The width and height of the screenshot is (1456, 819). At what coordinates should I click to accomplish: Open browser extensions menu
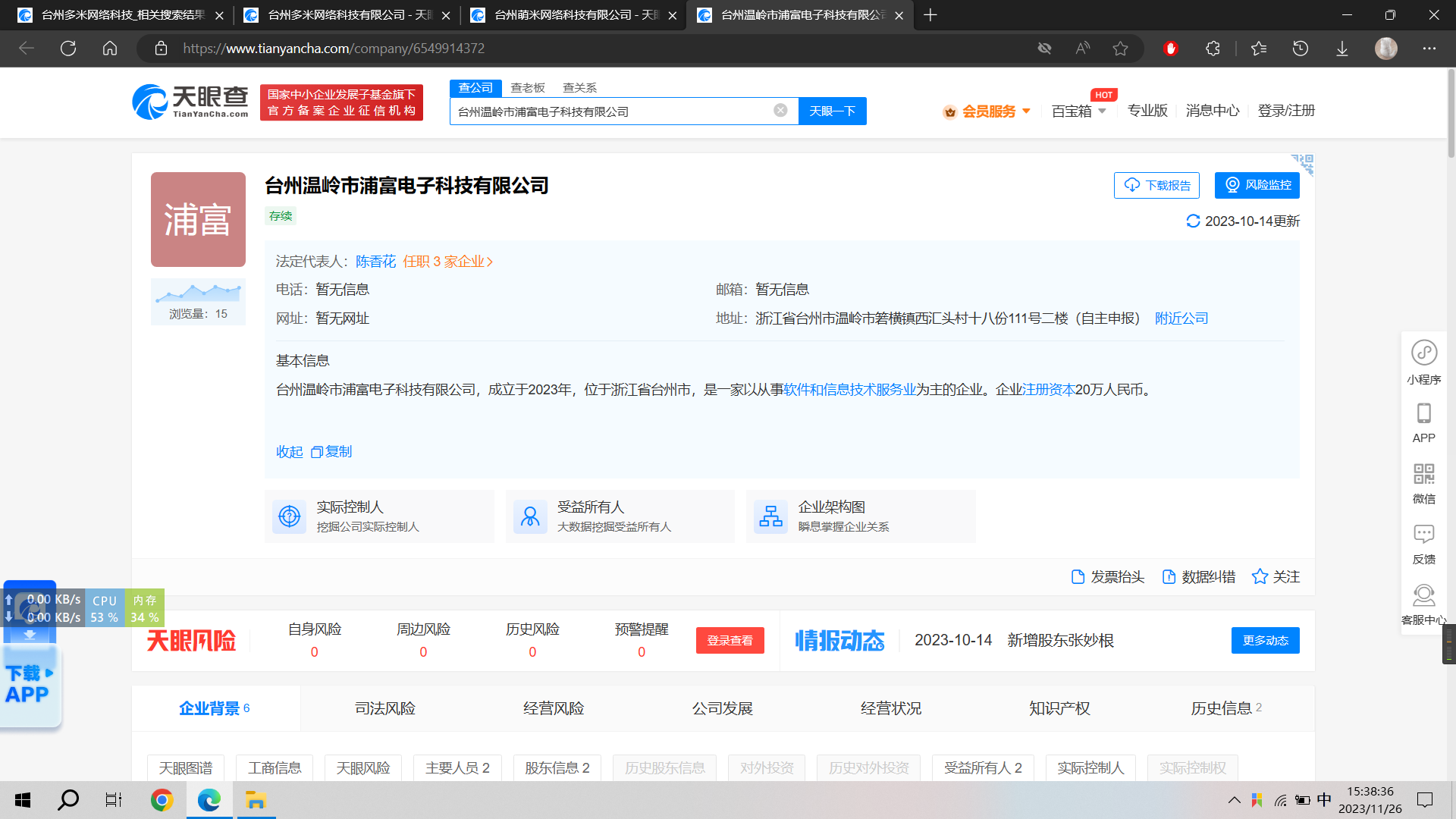1213,49
